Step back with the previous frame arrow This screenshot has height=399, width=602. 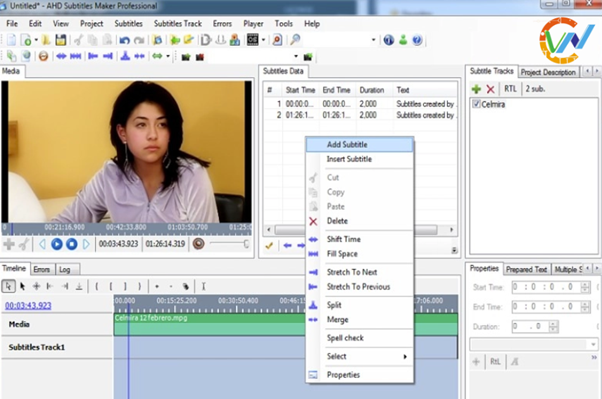(x=43, y=244)
